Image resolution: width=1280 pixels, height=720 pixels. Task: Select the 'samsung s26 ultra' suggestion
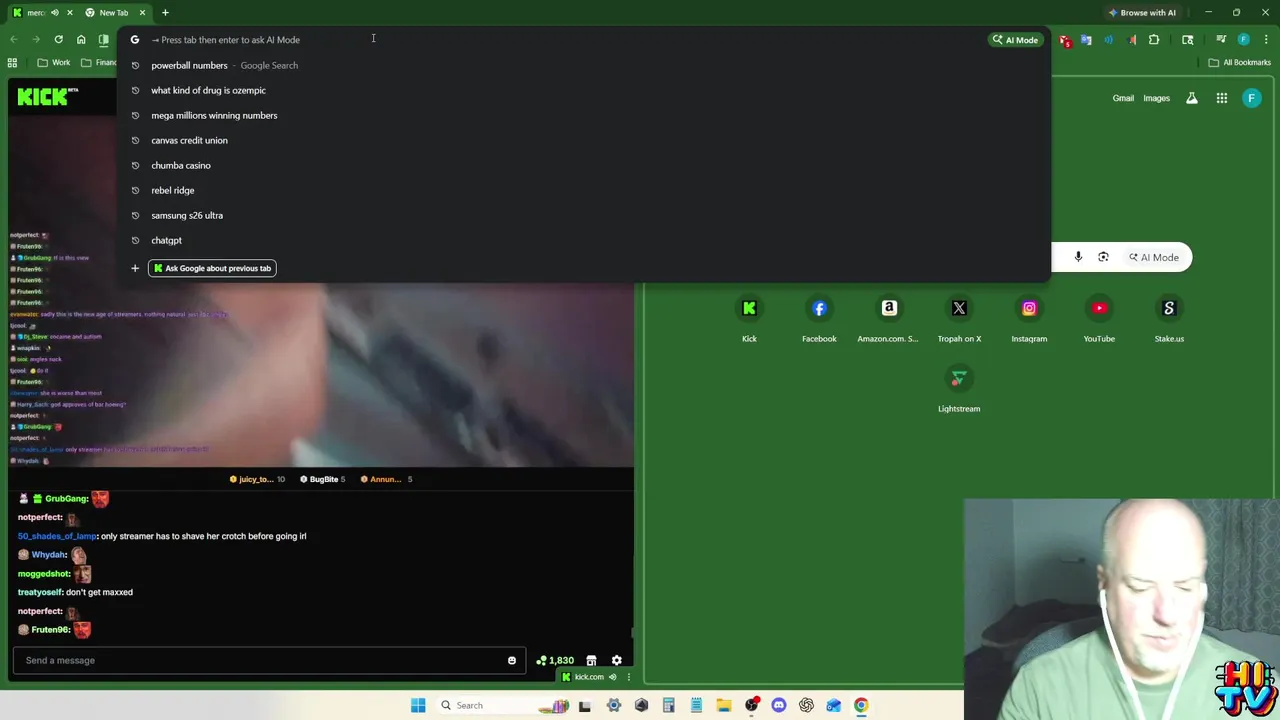pyautogui.click(x=583, y=215)
